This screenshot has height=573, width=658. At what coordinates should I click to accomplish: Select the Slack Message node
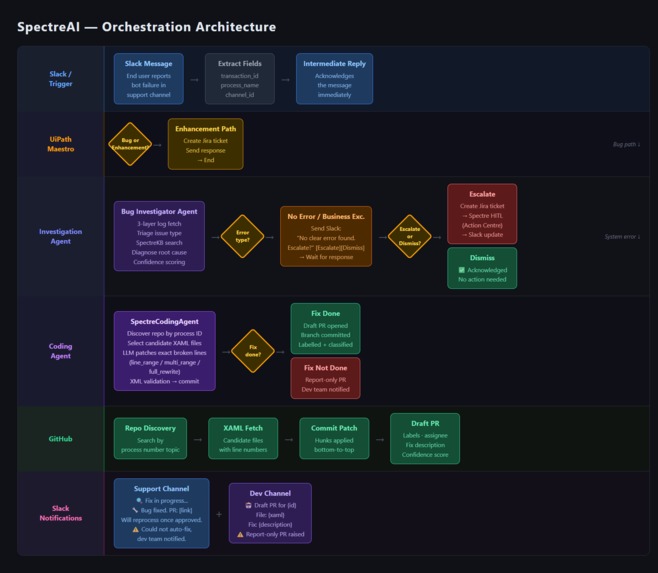point(149,78)
